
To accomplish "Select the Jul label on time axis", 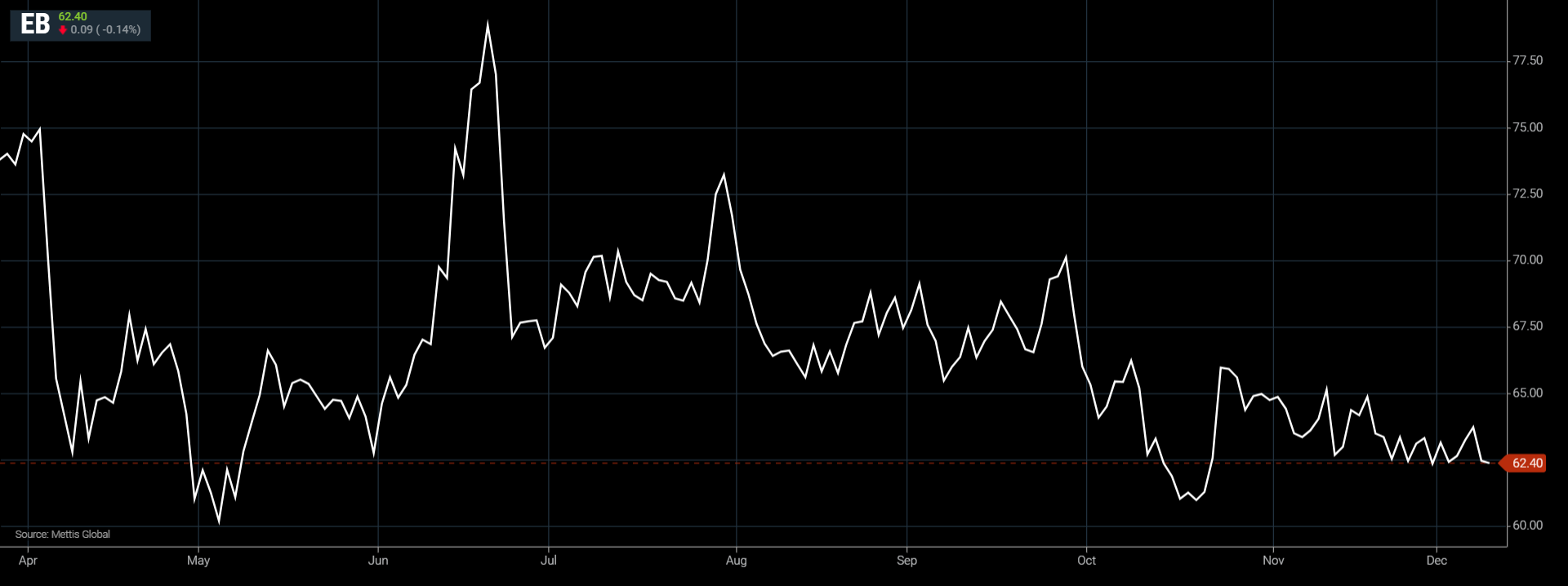I will pyautogui.click(x=549, y=560).
